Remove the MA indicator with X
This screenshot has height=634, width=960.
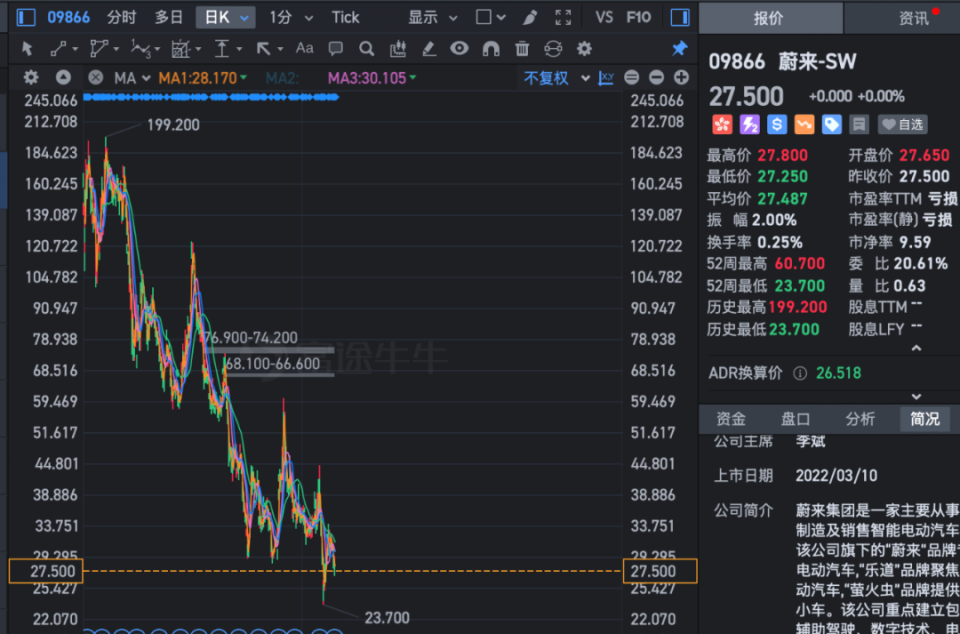tap(96, 77)
